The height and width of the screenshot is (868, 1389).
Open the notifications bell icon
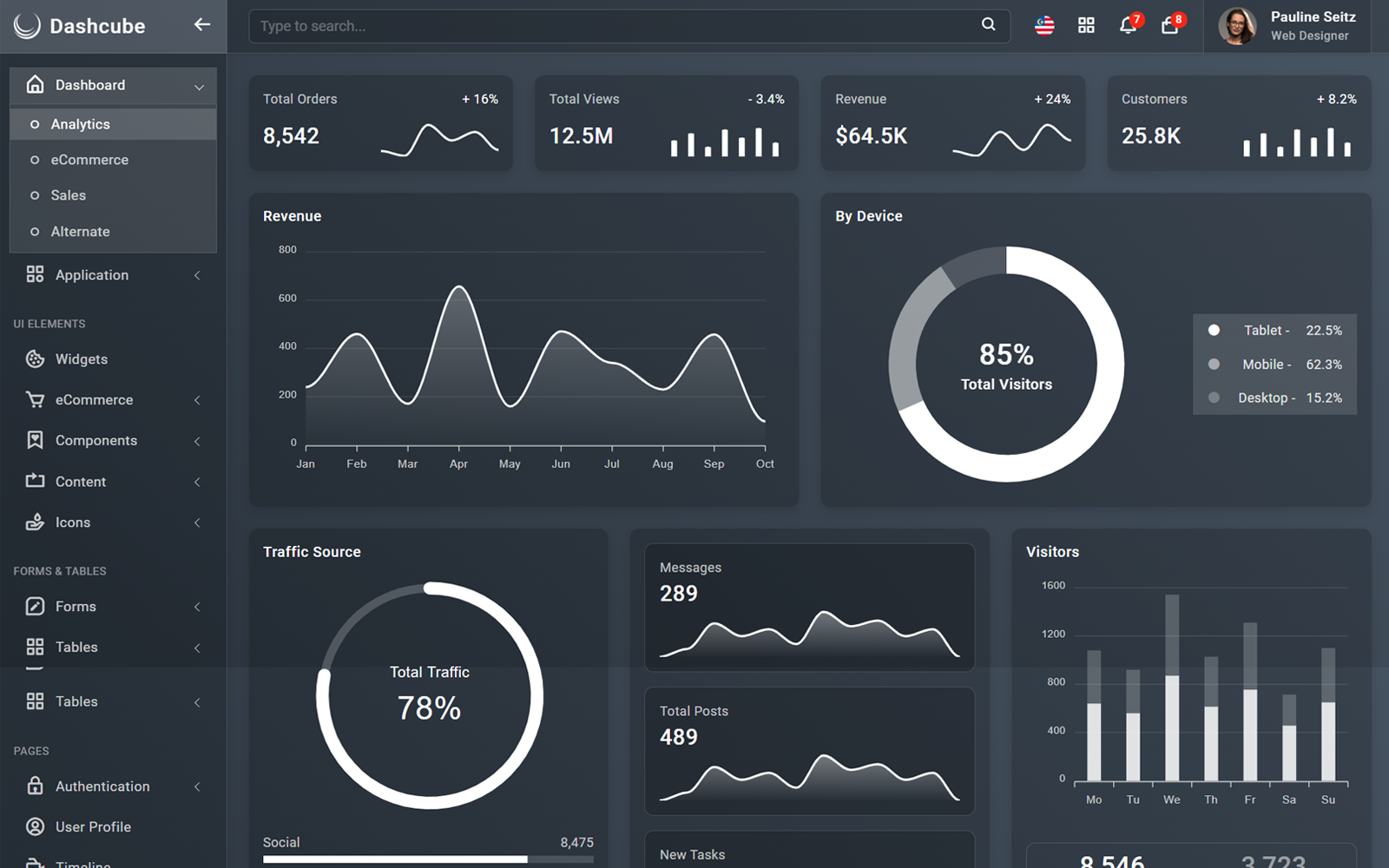tap(1128, 25)
